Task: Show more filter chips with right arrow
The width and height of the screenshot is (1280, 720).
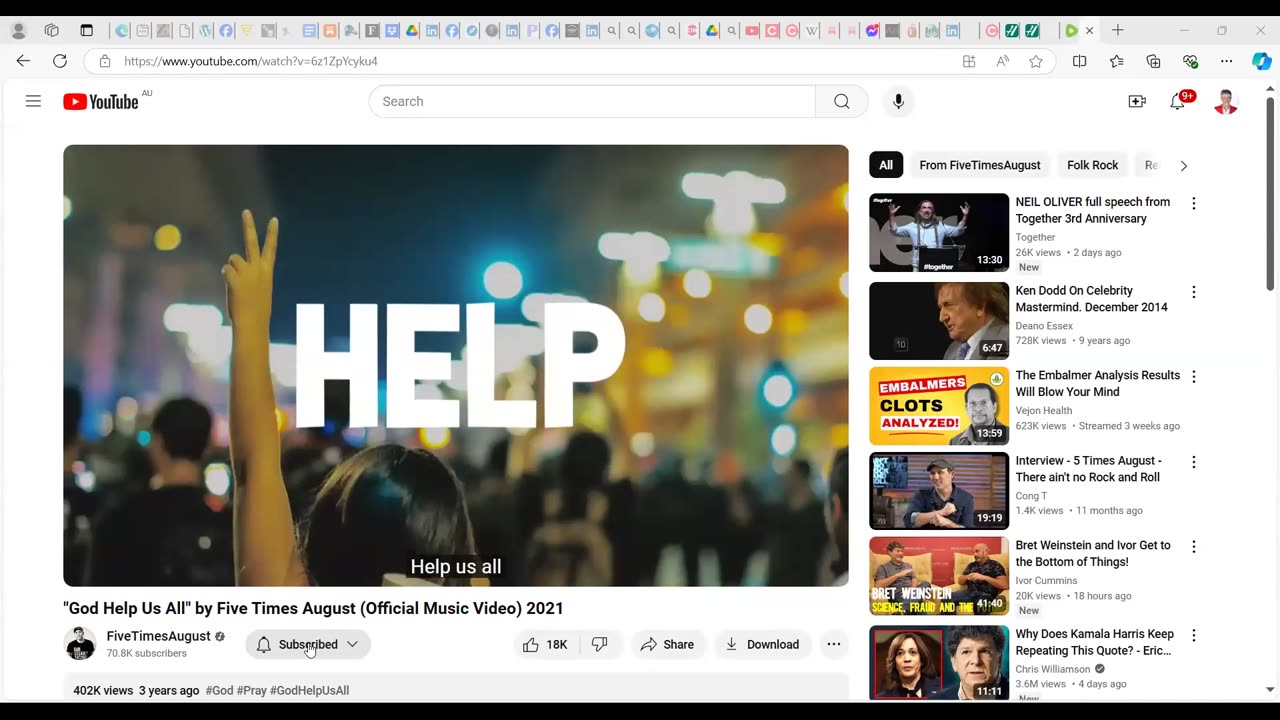Action: coord(1183,165)
